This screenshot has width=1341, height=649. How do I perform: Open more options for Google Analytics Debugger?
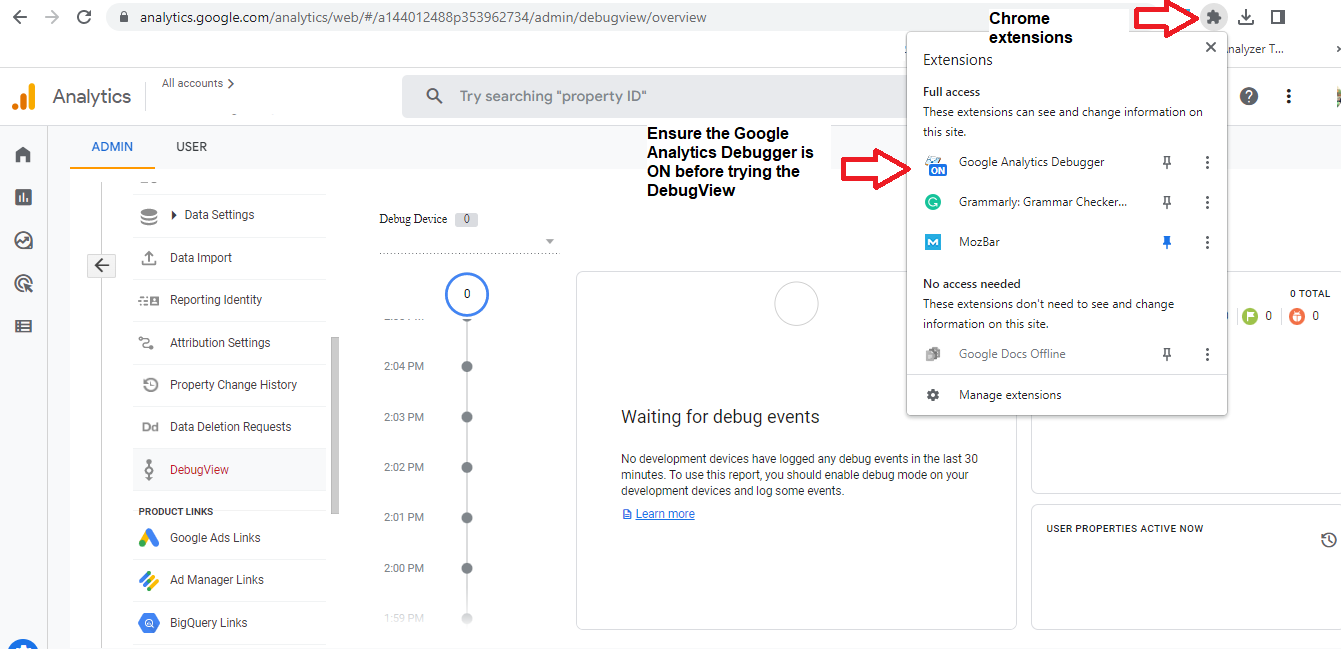[1207, 162]
